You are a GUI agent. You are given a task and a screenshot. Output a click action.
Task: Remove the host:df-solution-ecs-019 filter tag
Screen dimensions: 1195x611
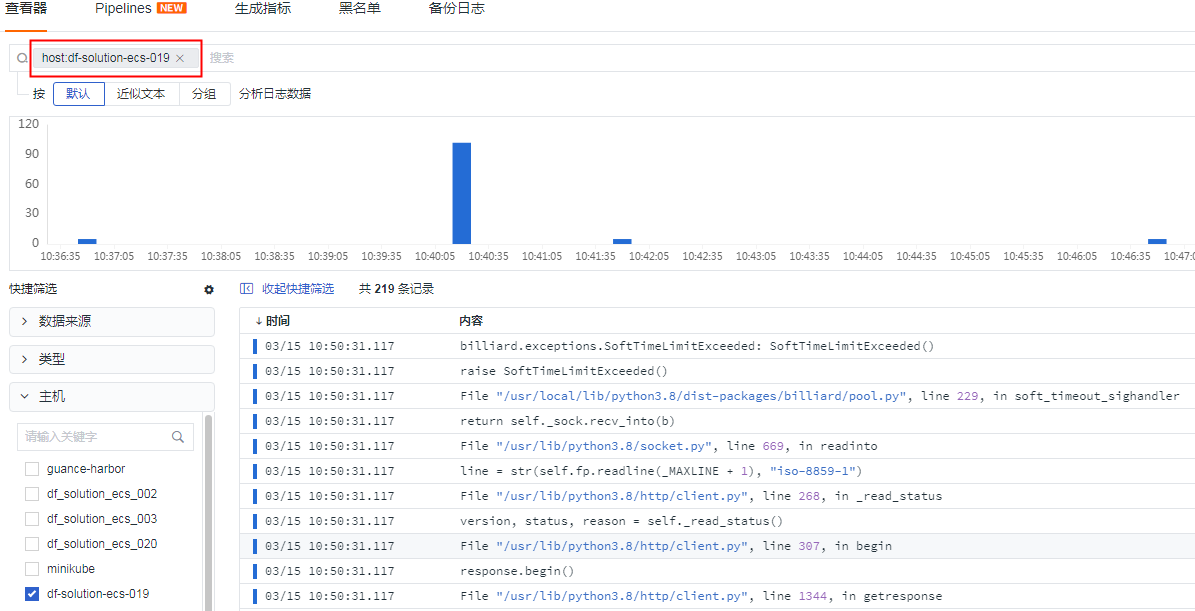pyautogui.click(x=180, y=58)
